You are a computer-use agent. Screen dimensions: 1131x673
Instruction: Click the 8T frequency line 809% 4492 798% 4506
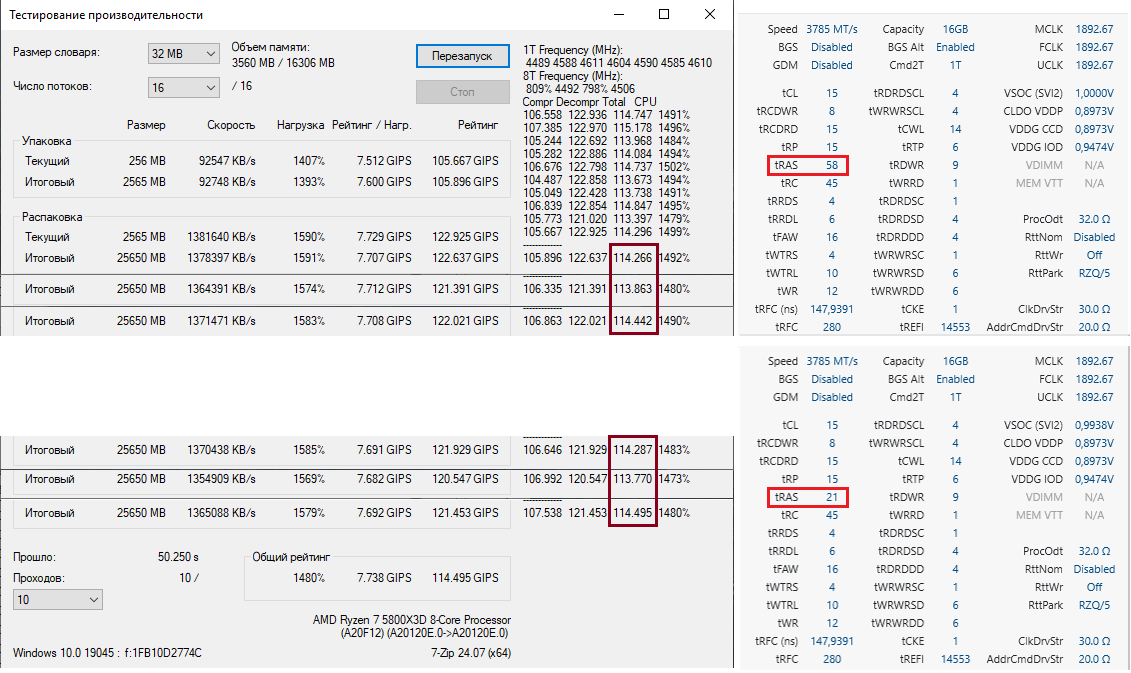tap(580, 89)
